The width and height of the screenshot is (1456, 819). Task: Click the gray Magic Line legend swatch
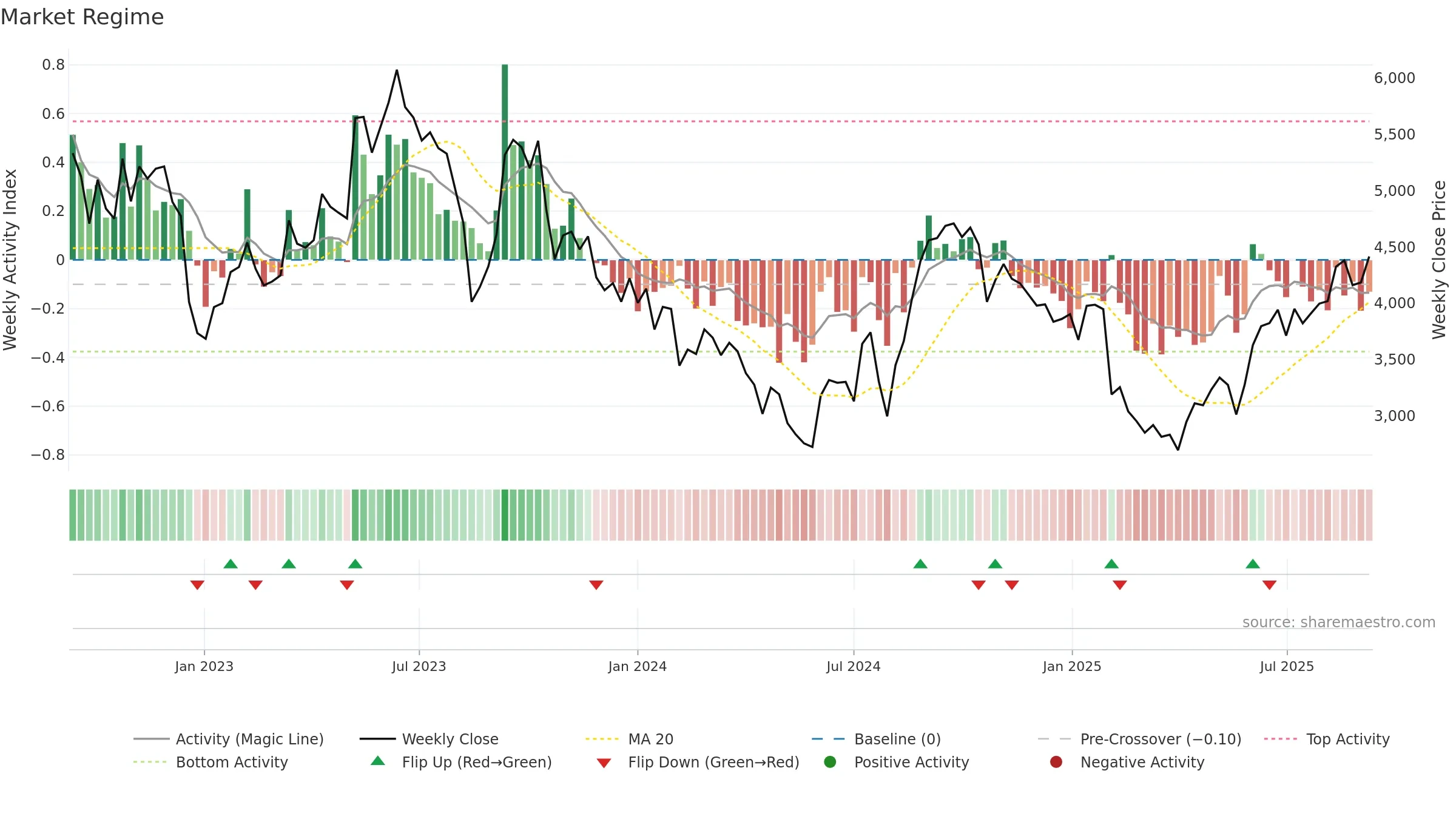coord(151,739)
